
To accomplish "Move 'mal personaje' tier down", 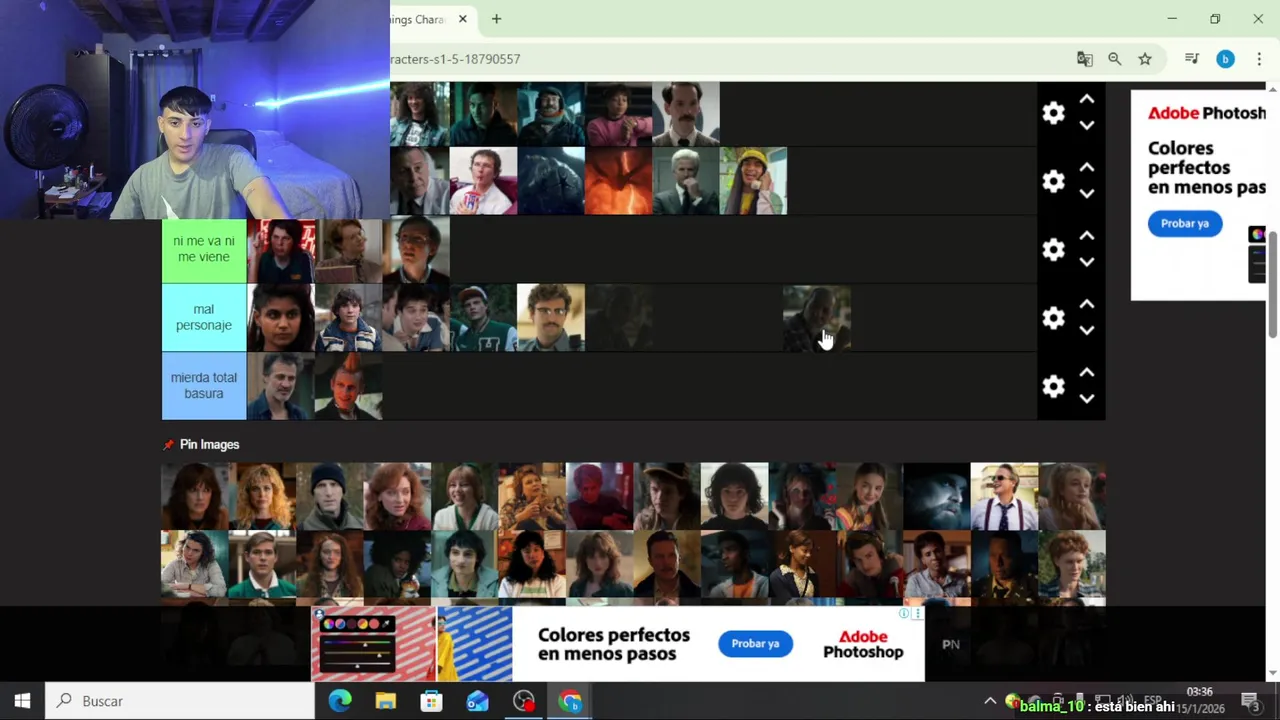I will pyautogui.click(x=1087, y=330).
